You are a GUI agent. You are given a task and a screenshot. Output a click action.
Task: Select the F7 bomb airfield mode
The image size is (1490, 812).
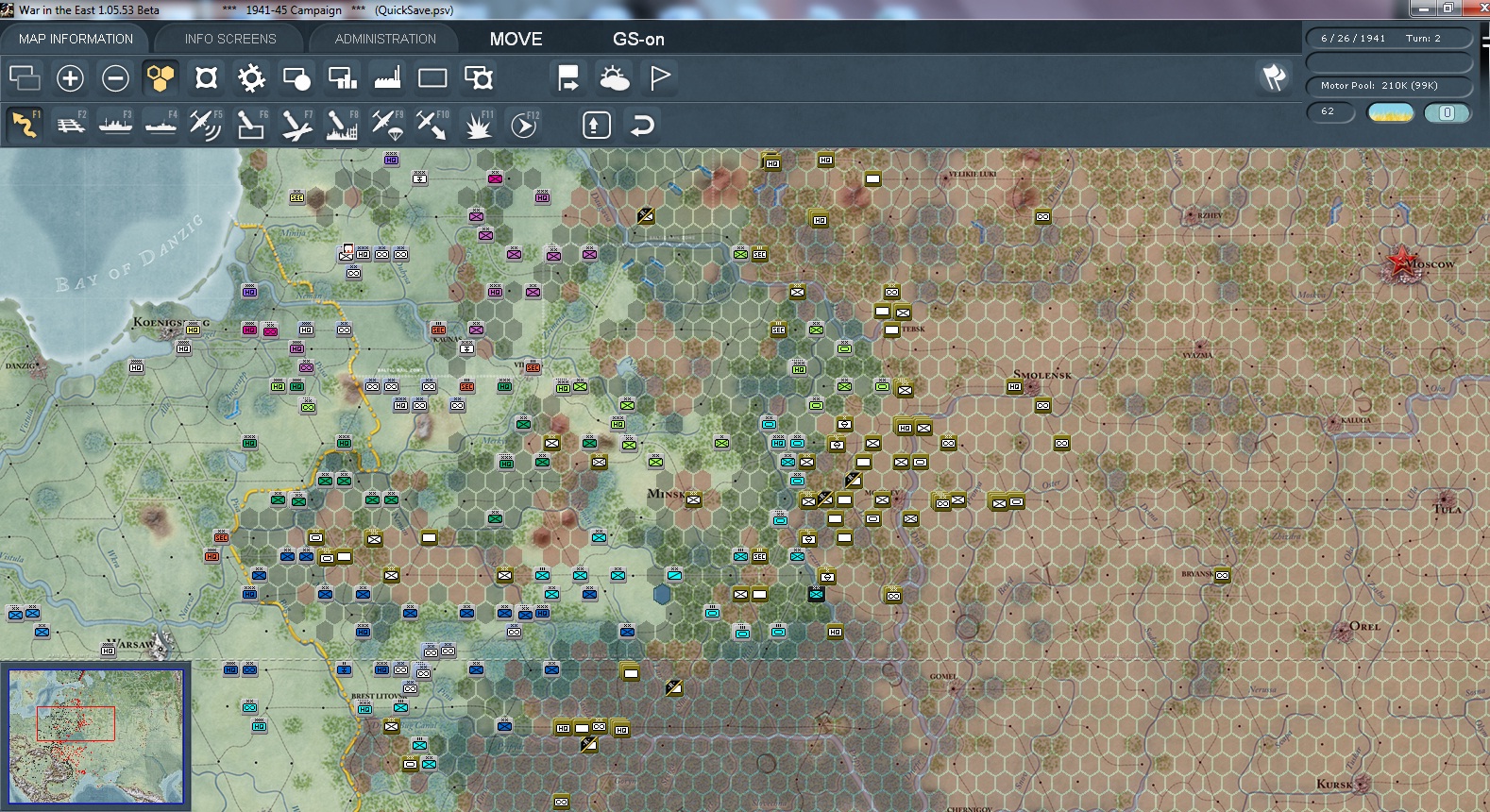click(296, 125)
